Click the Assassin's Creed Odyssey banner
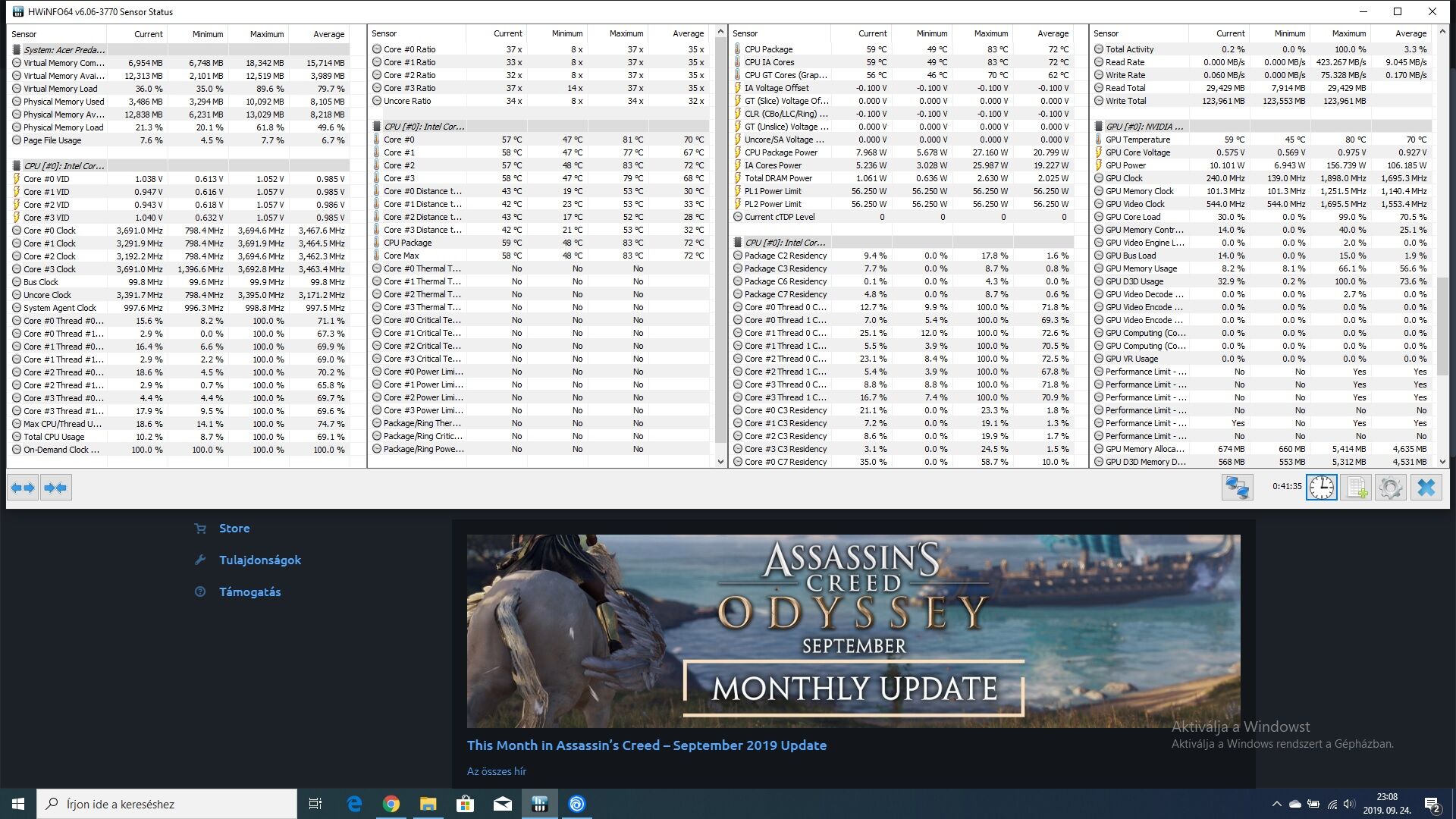The width and height of the screenshot is (1456, 819). [854, 631]
